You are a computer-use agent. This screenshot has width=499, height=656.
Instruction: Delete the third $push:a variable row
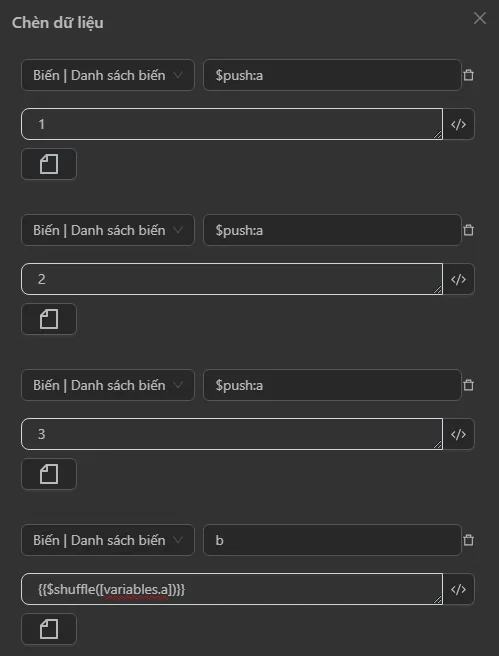click(468, 385)
